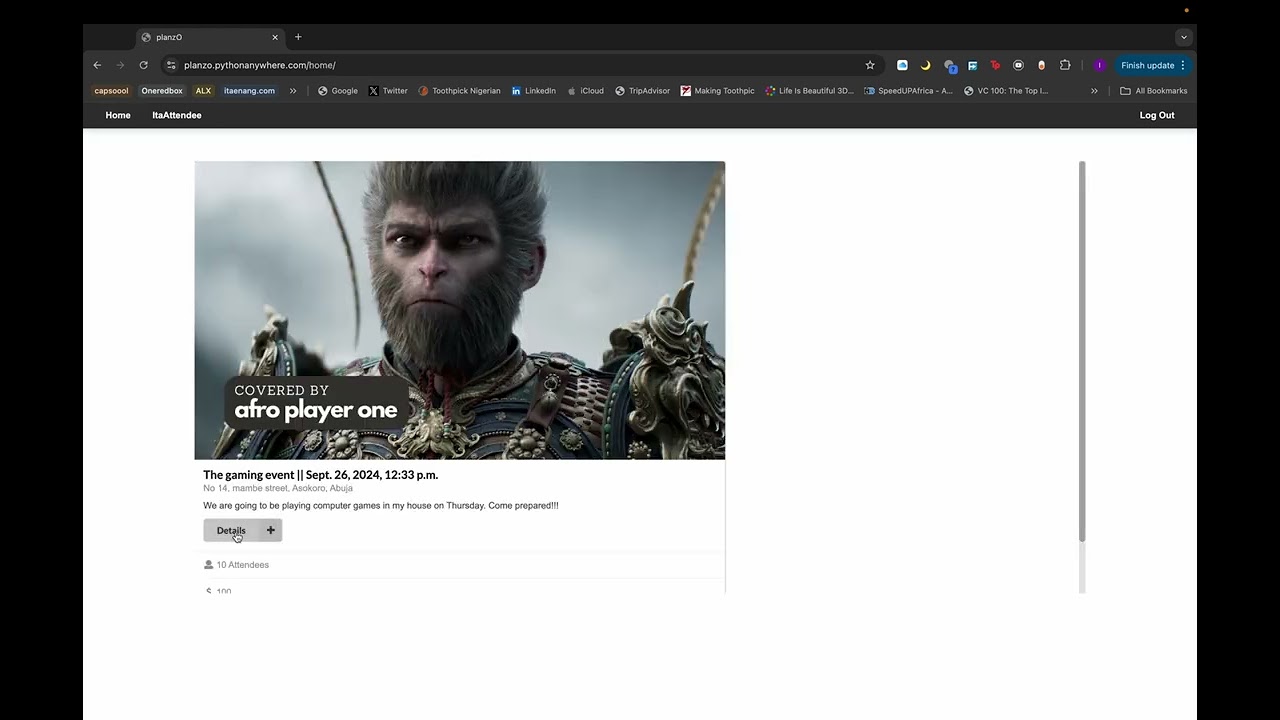
Task: Click the teal window extension icon
Action: 972,65
